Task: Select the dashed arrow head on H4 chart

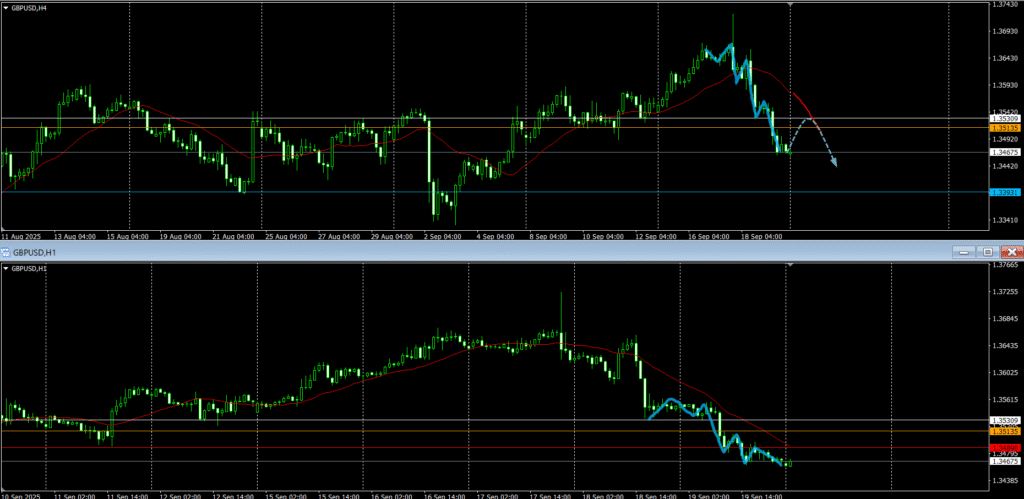Action: 833,163
